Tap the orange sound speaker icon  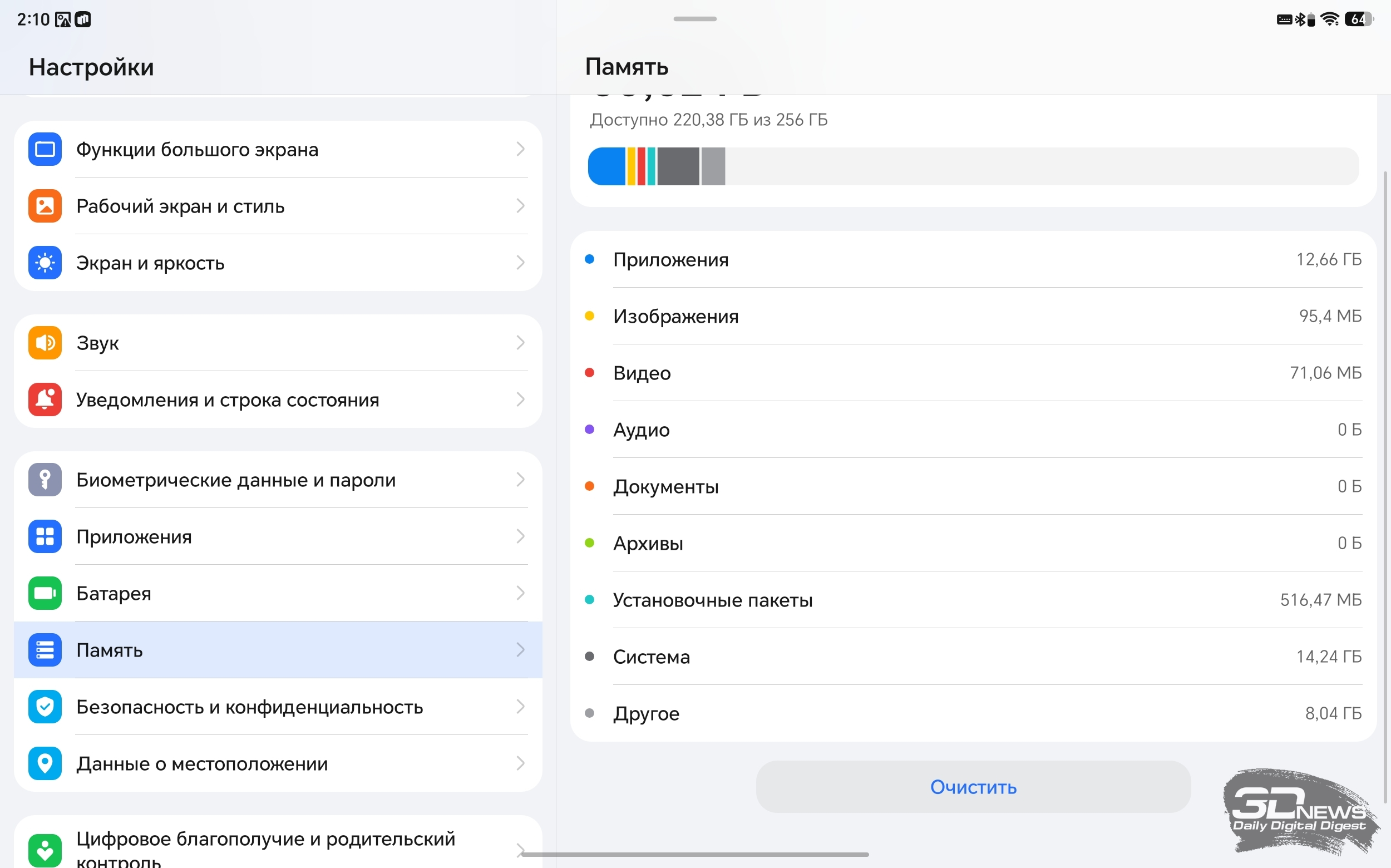[45, 343]
